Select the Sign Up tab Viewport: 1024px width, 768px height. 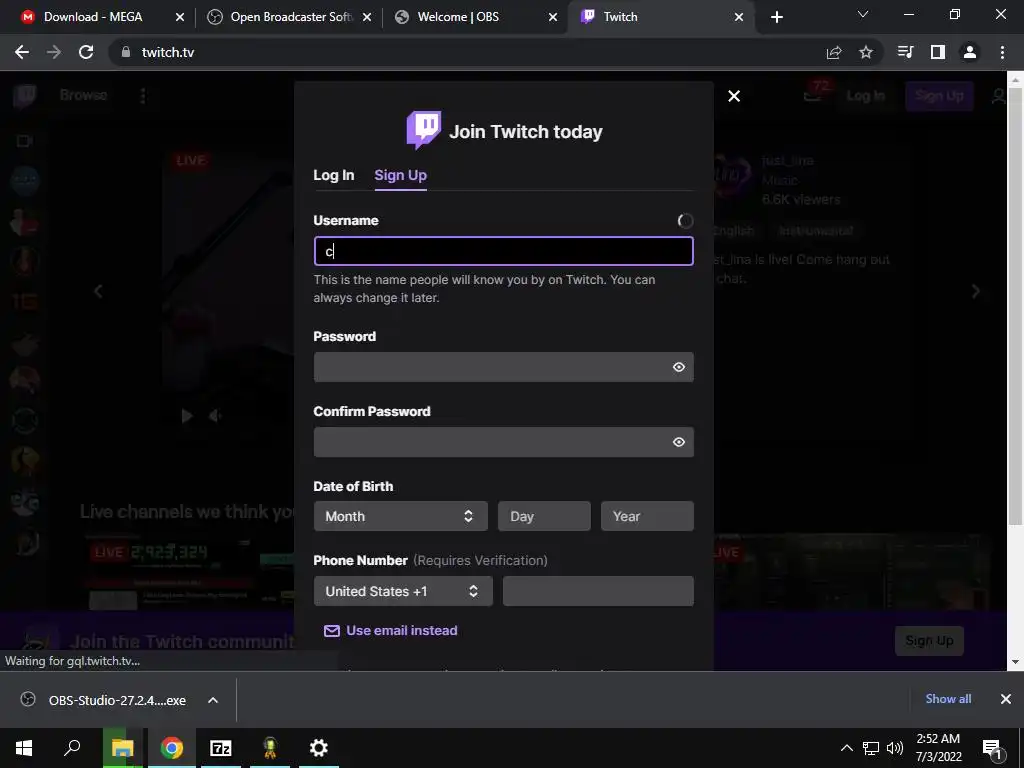click(400, 175)
